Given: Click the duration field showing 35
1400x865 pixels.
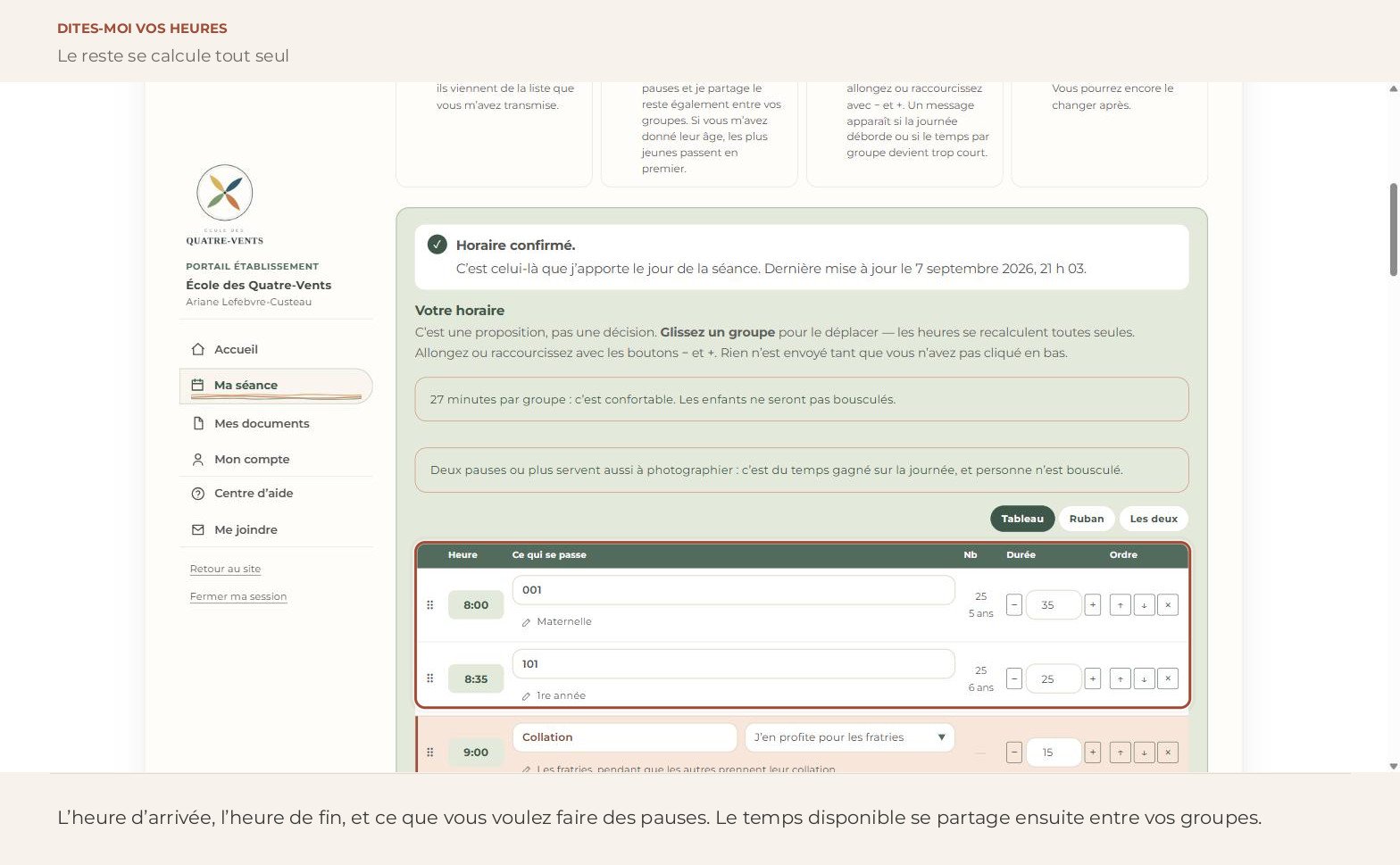Looking at the screenshot, I should [x=1054, y=605].
